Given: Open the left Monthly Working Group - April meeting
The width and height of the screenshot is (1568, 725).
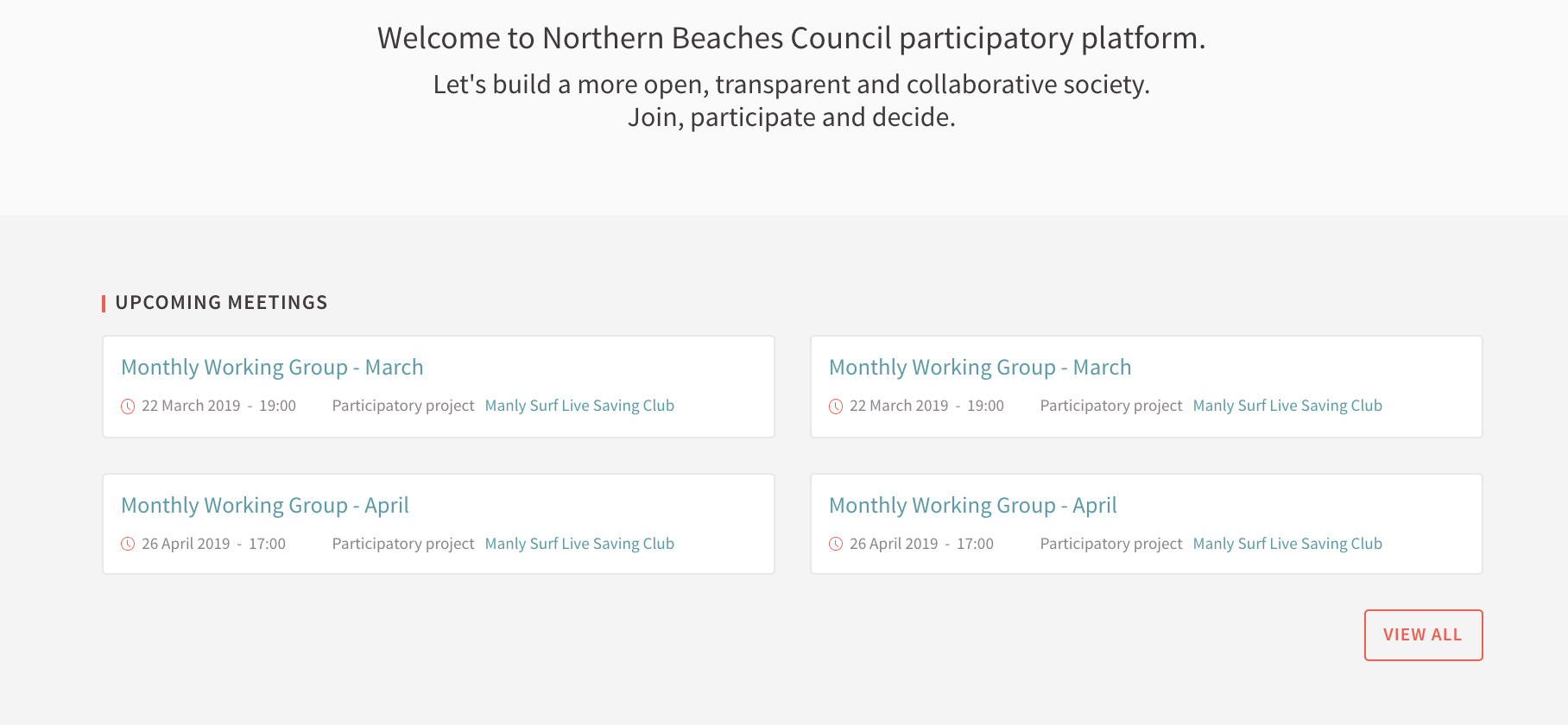Looking at the screenshot, I should pyautogui.click(x=265, y=506).
